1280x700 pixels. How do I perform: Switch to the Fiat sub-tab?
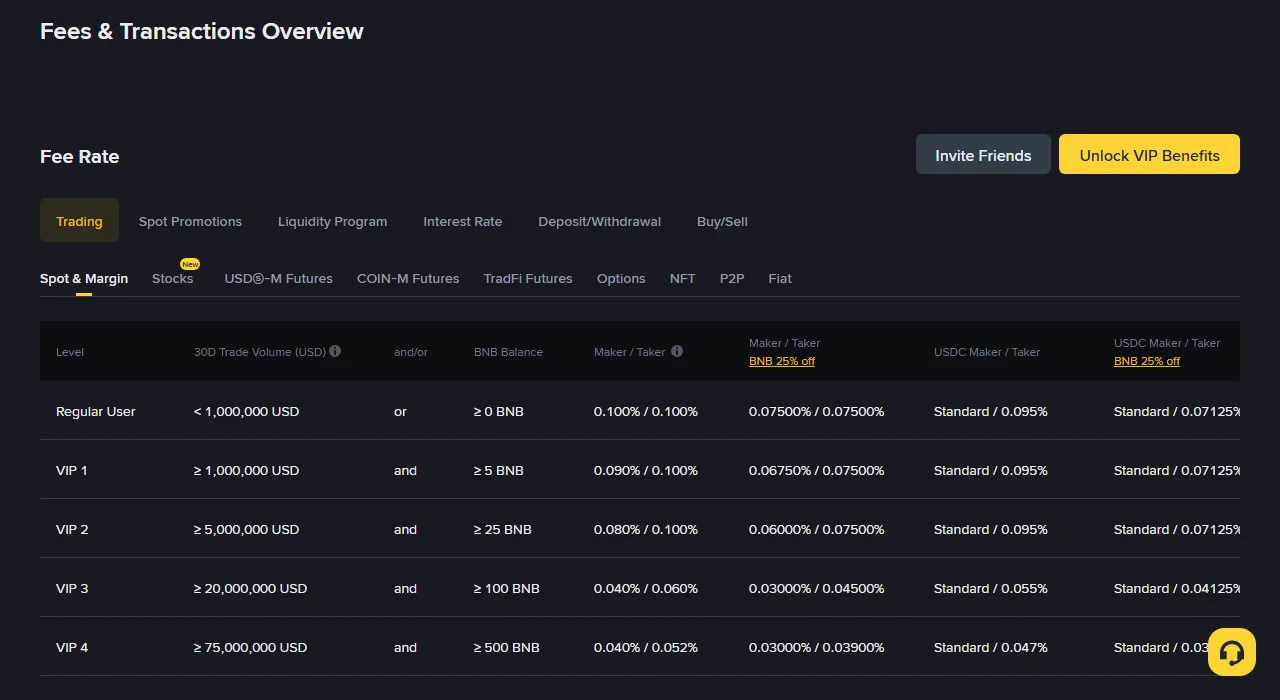click(780, 278)
